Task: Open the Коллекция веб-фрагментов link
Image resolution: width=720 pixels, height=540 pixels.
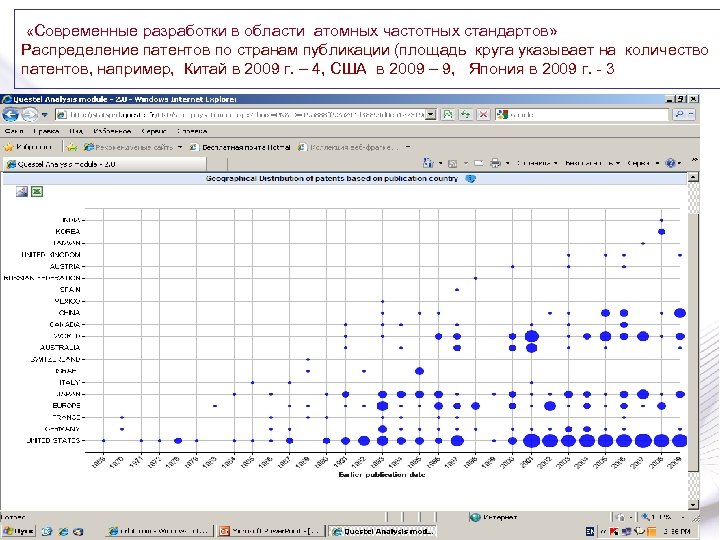Action: point(348,147)
